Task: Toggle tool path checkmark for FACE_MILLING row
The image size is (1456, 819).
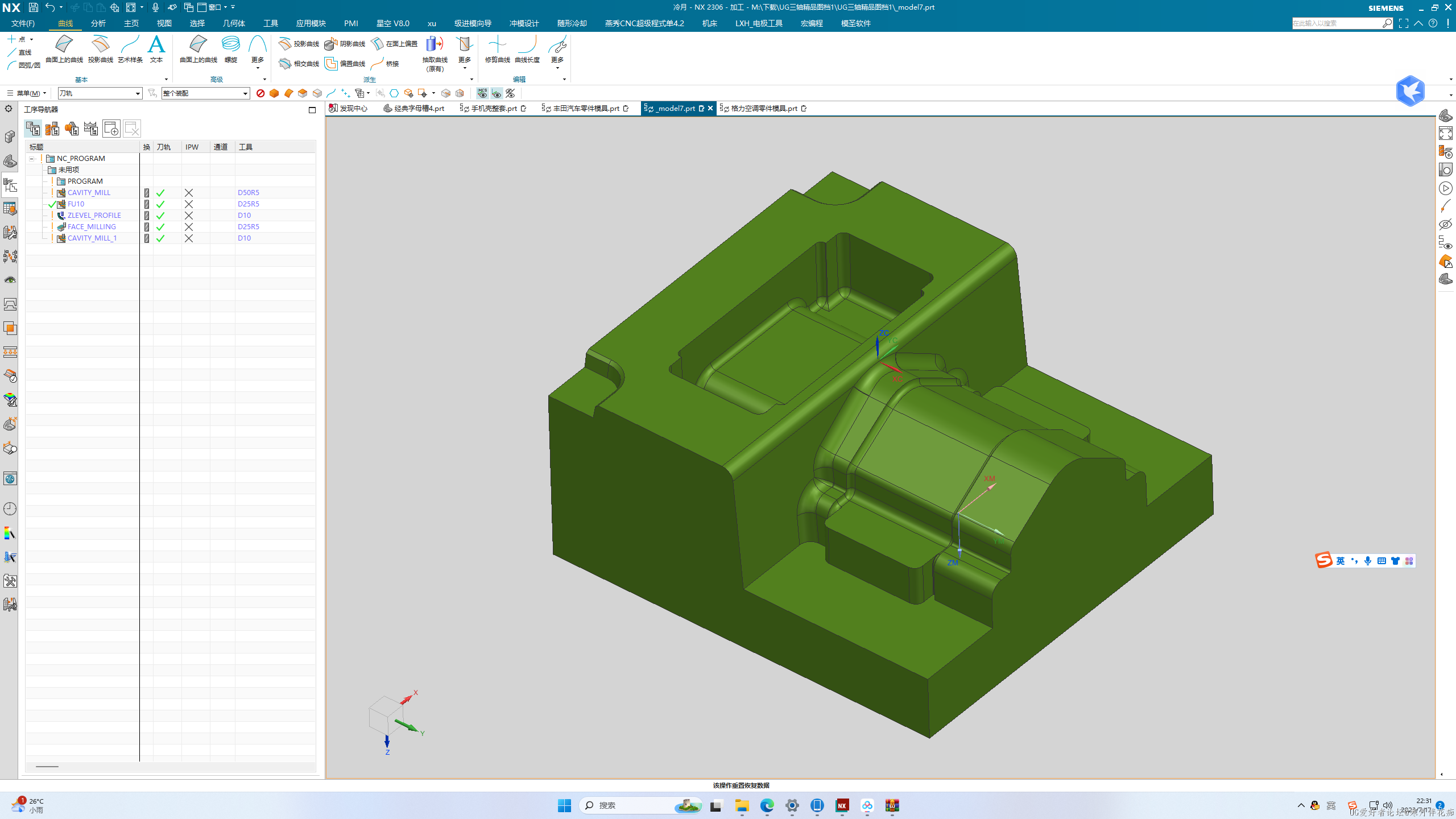Action: click(x=160, y=227)
